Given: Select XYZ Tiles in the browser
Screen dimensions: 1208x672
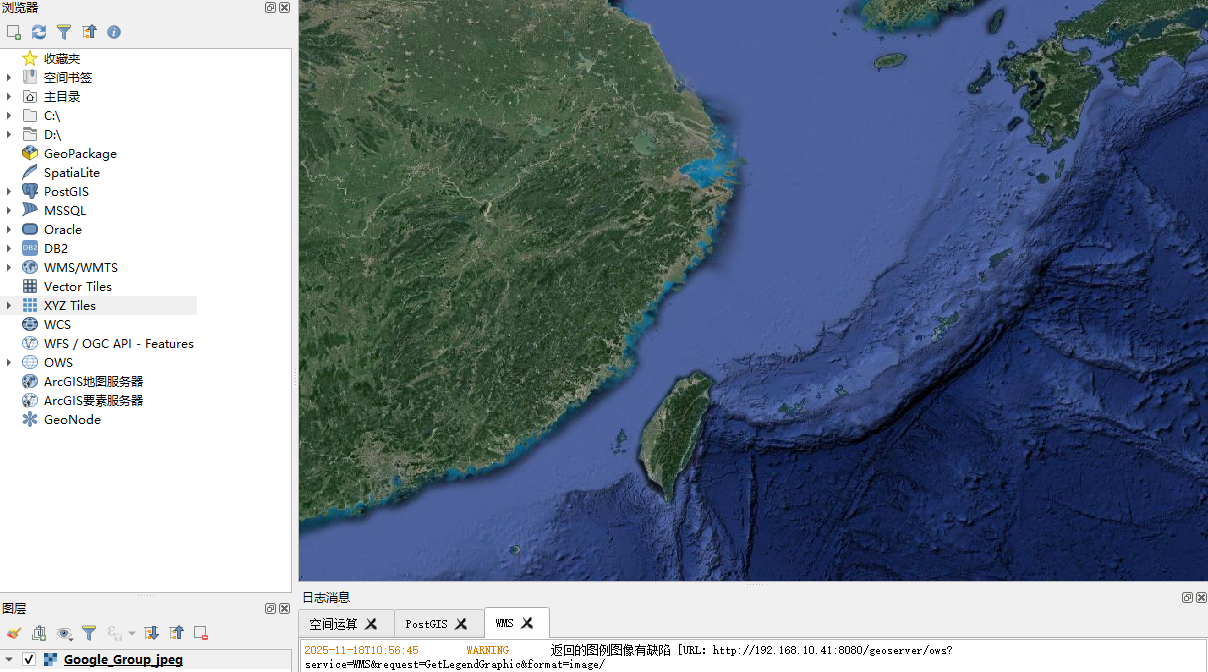Looking at the screenshot, I should [70, 306].
